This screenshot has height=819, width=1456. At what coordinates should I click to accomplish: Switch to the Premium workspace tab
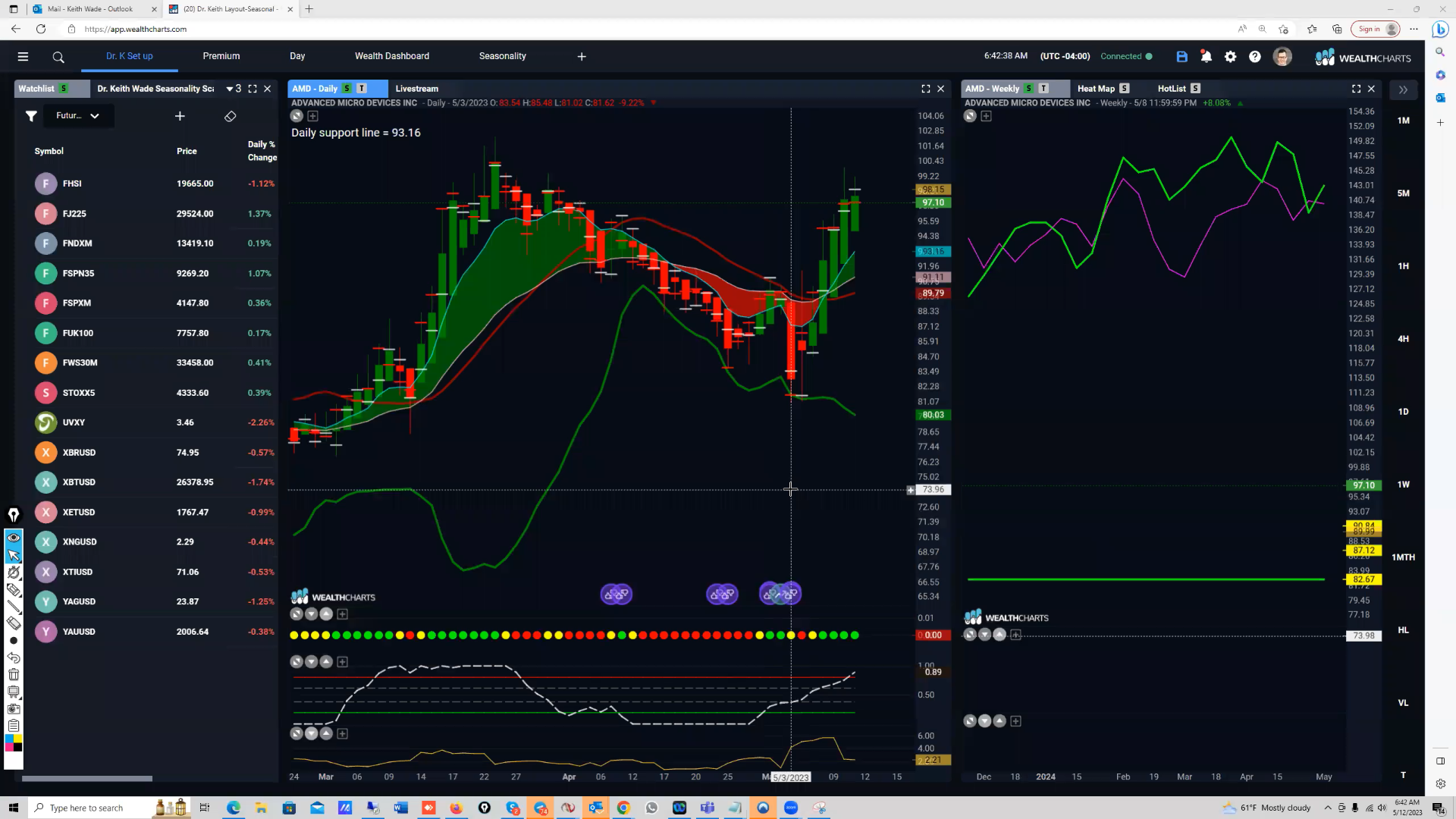coord(221,56)
